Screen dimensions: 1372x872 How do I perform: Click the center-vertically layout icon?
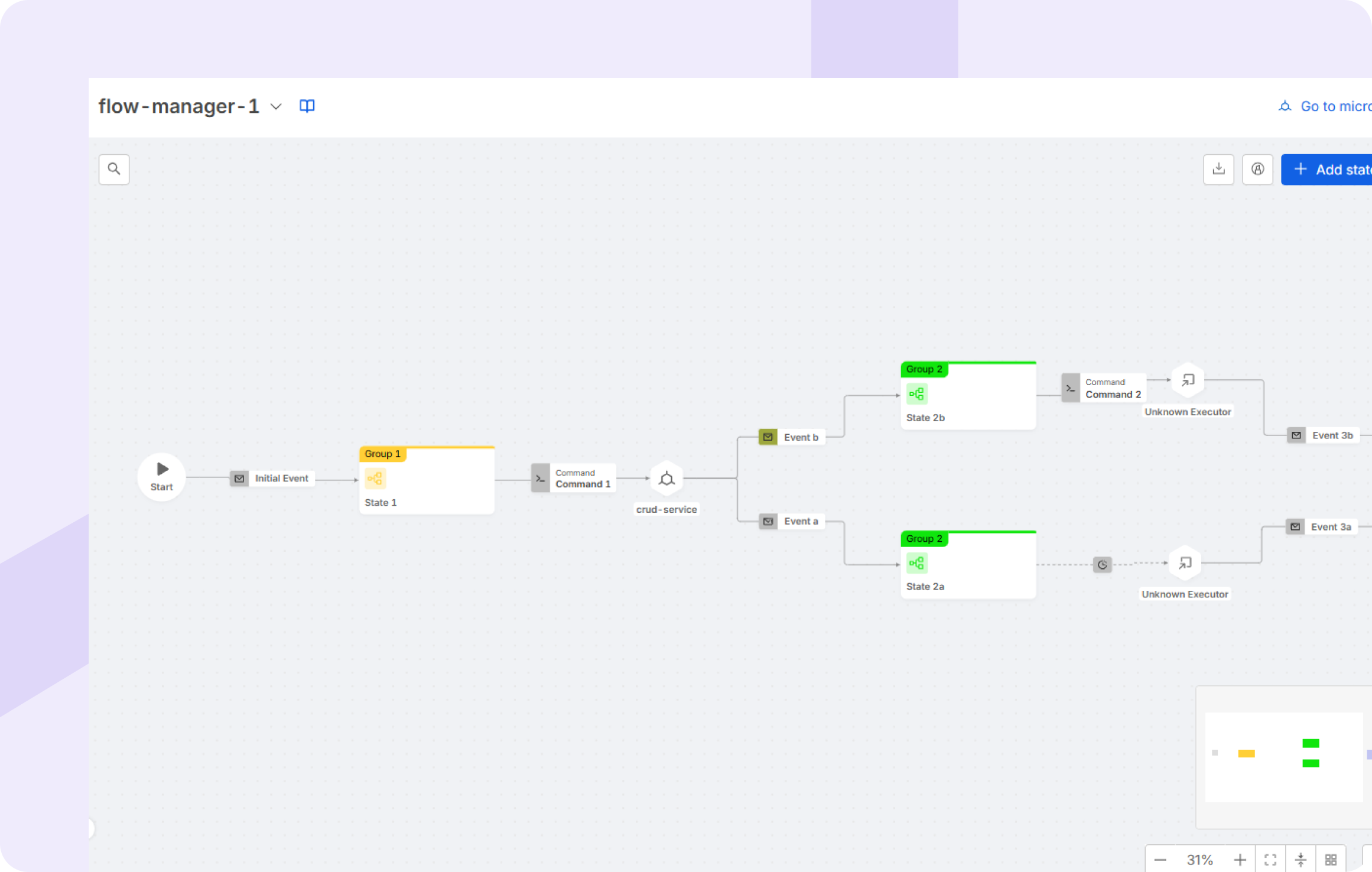tap(1301, 858)
